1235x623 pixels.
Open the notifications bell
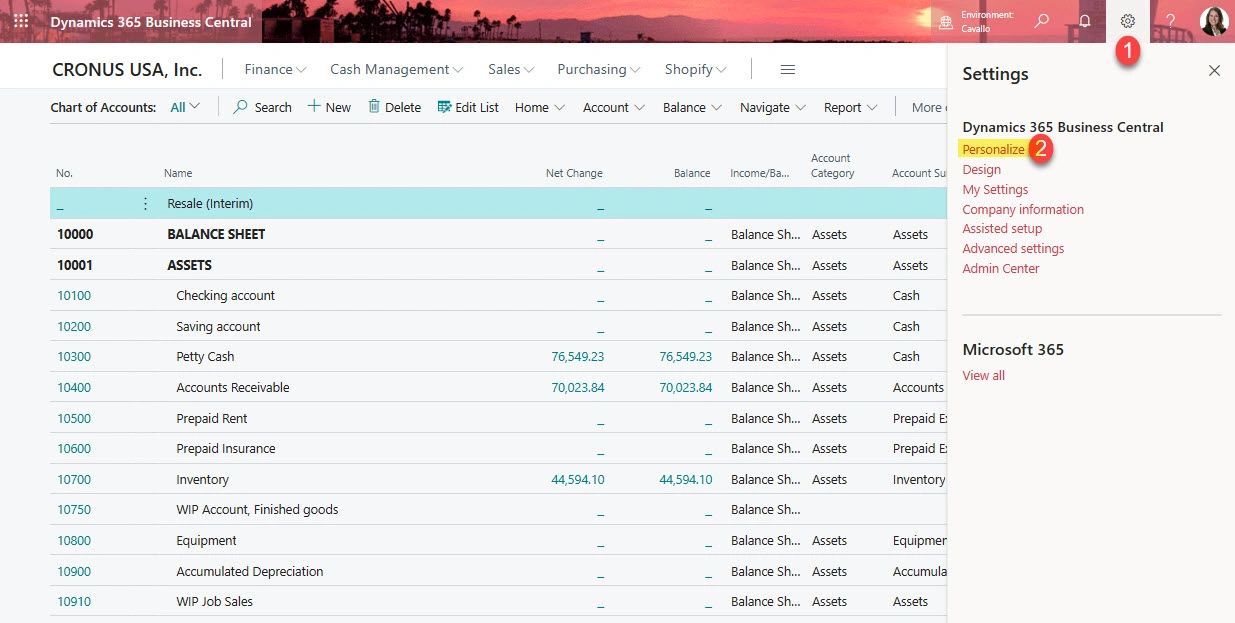point(1084,21)
